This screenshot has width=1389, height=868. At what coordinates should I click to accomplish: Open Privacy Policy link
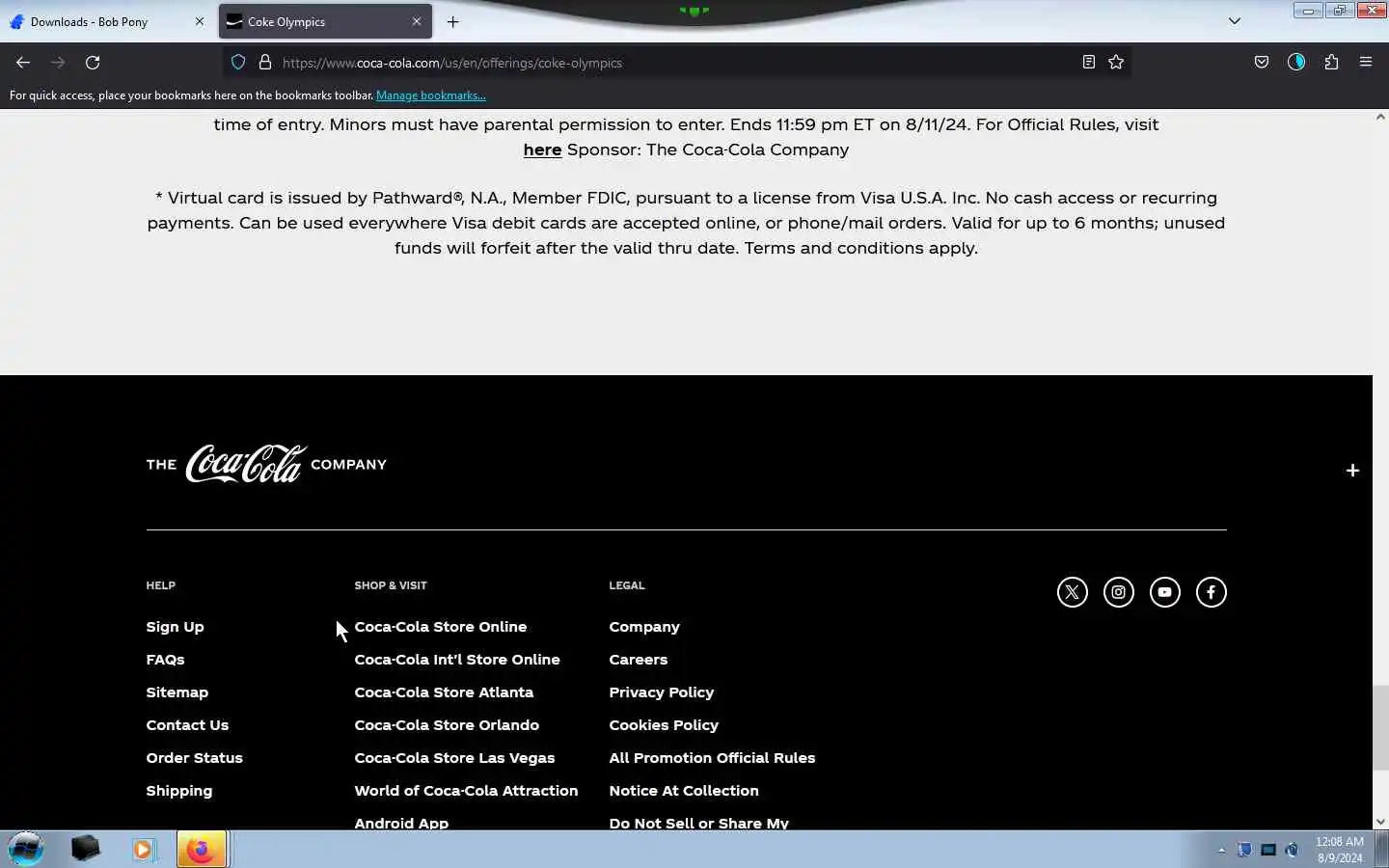click(661, 692)
